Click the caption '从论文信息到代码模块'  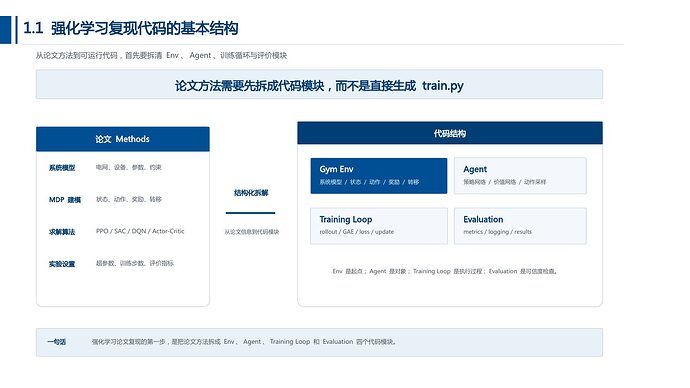pyautogui.click(x=252, y=232)
